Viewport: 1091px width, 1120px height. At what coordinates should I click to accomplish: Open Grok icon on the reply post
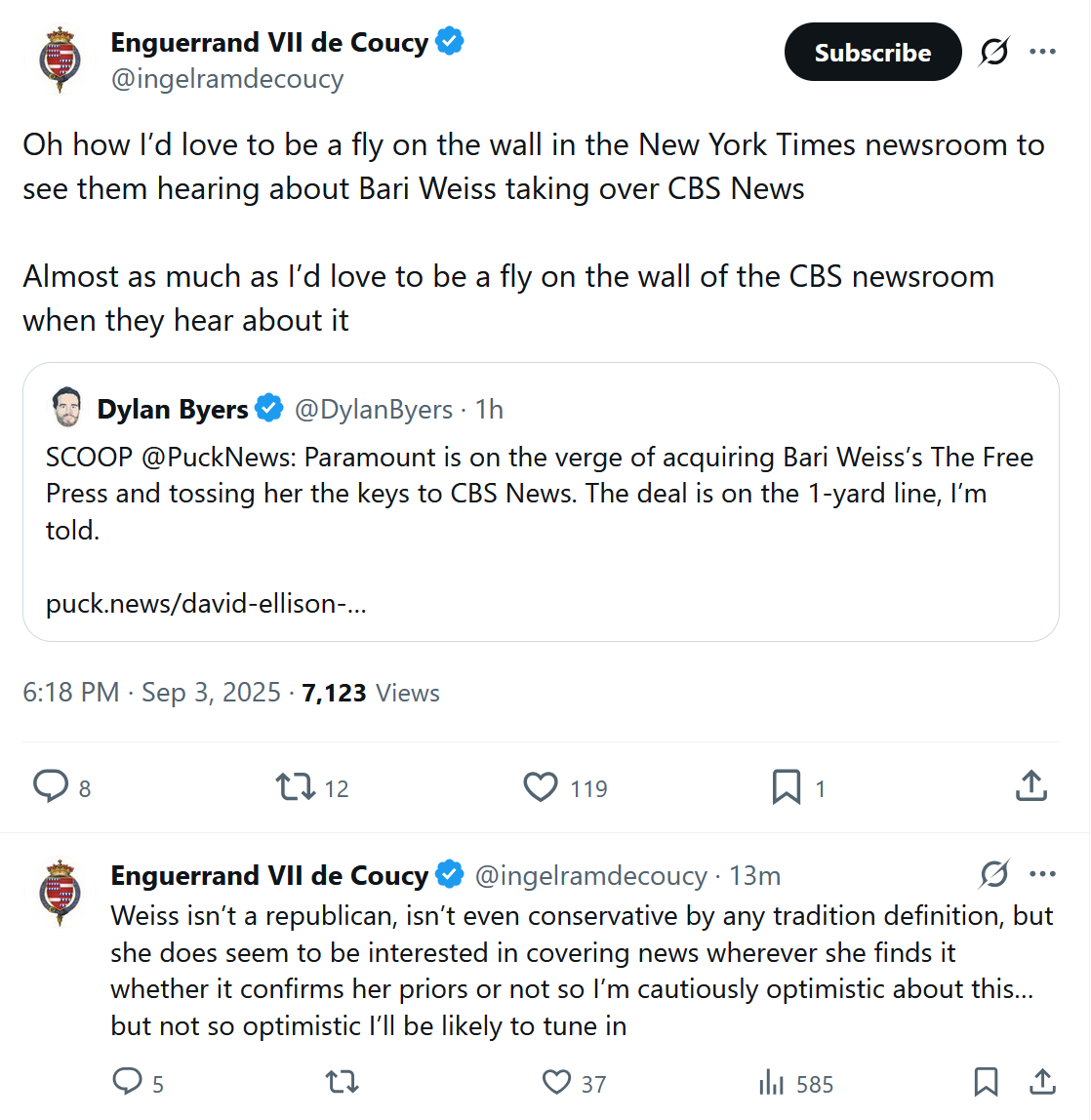(994, 874)
